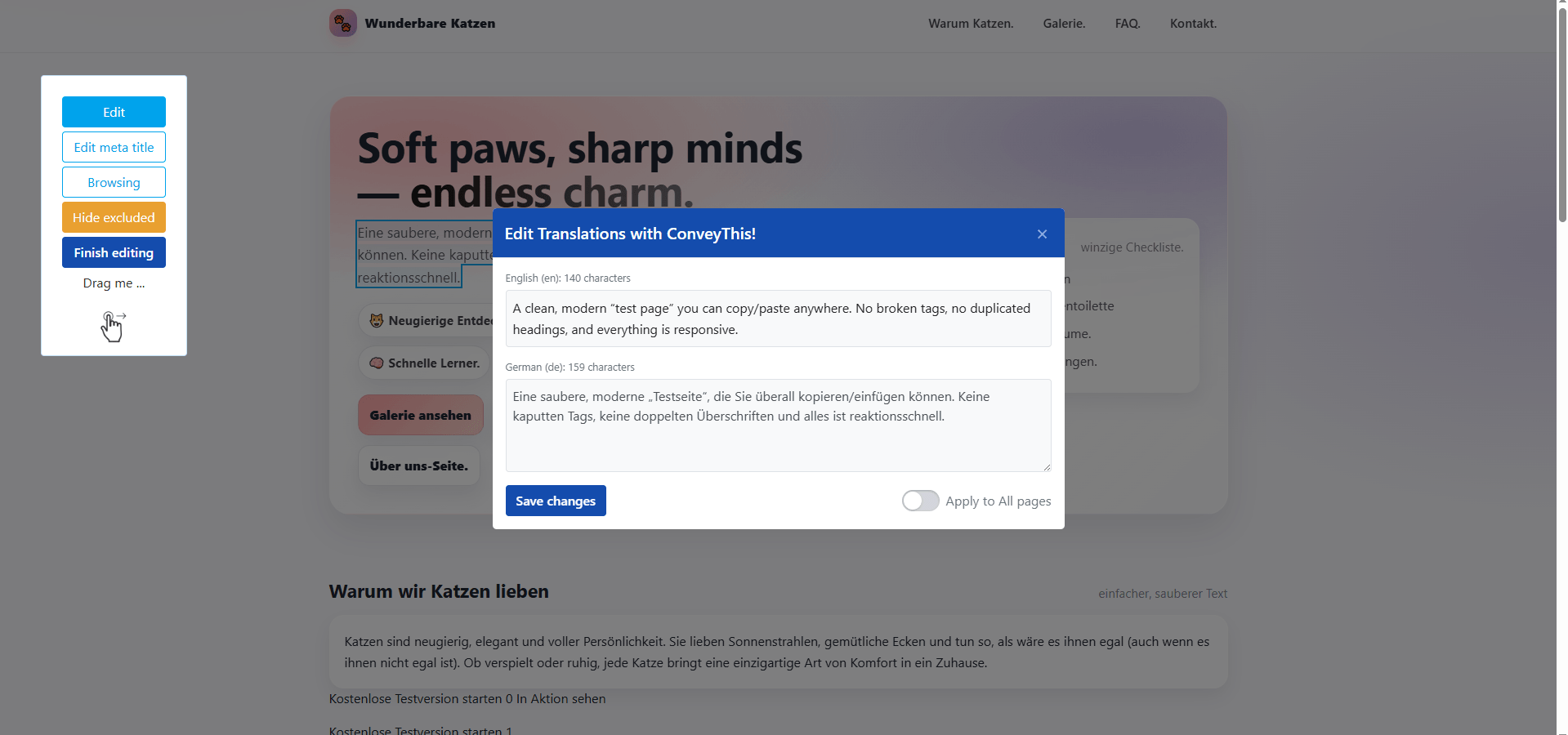Click the cat face emoji icon
The width and height of the screenshot is (1568, 735).
(377, 320)
